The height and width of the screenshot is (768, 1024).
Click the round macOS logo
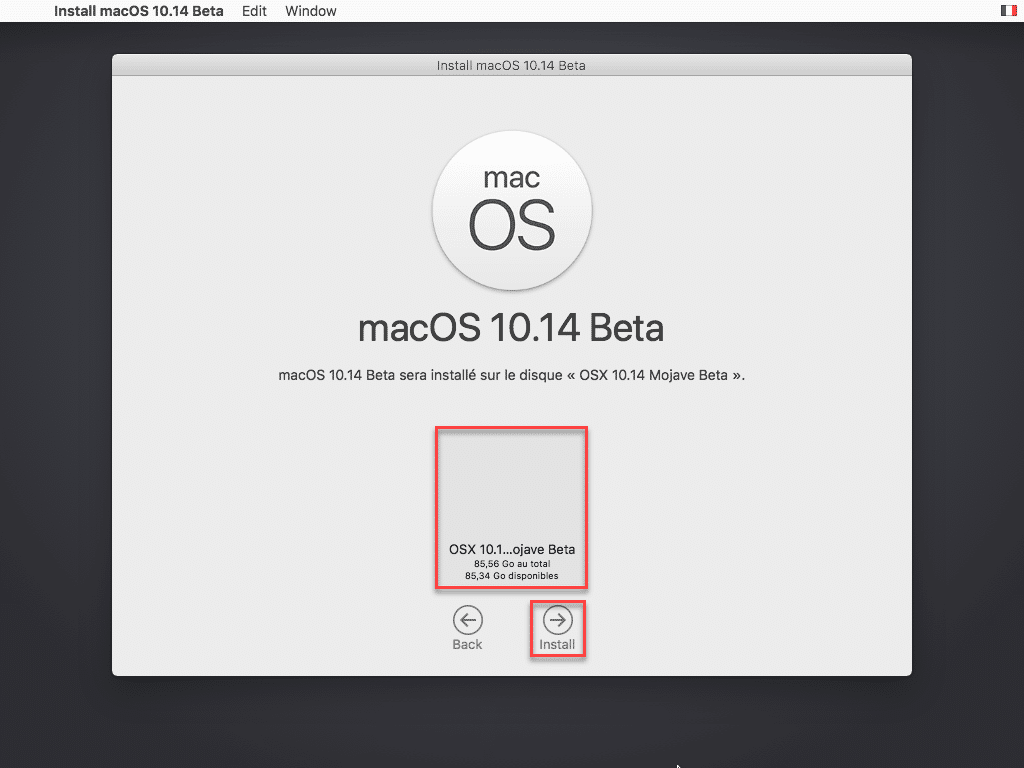pos(512,211)
